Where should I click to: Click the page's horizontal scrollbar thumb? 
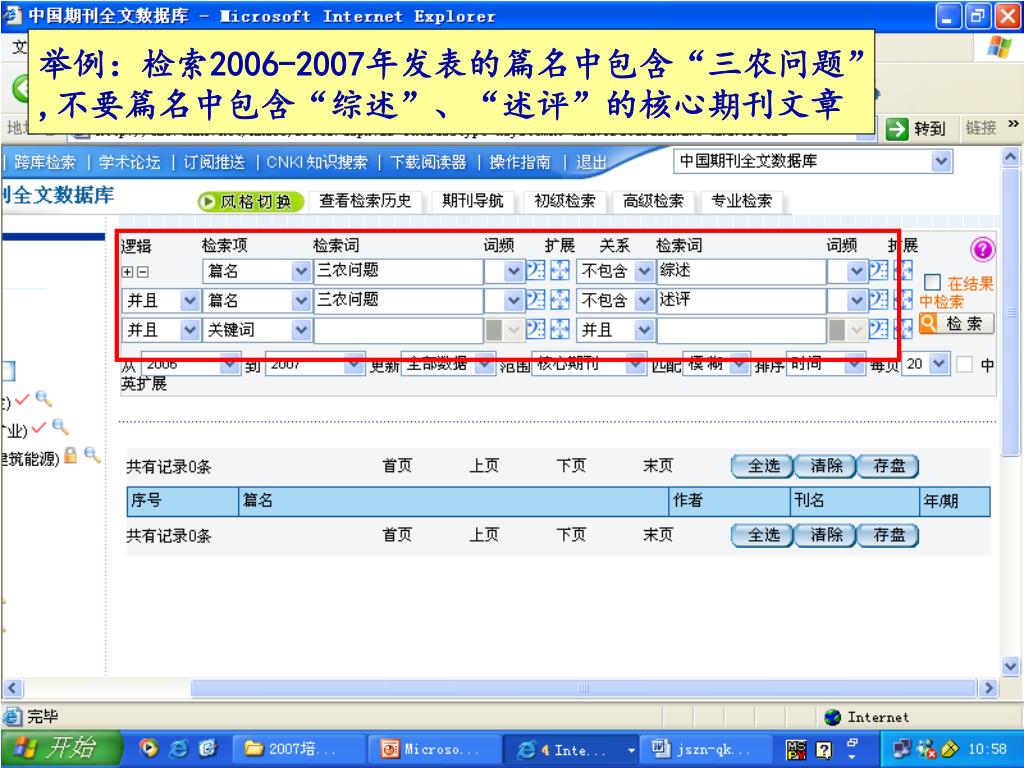584,688
